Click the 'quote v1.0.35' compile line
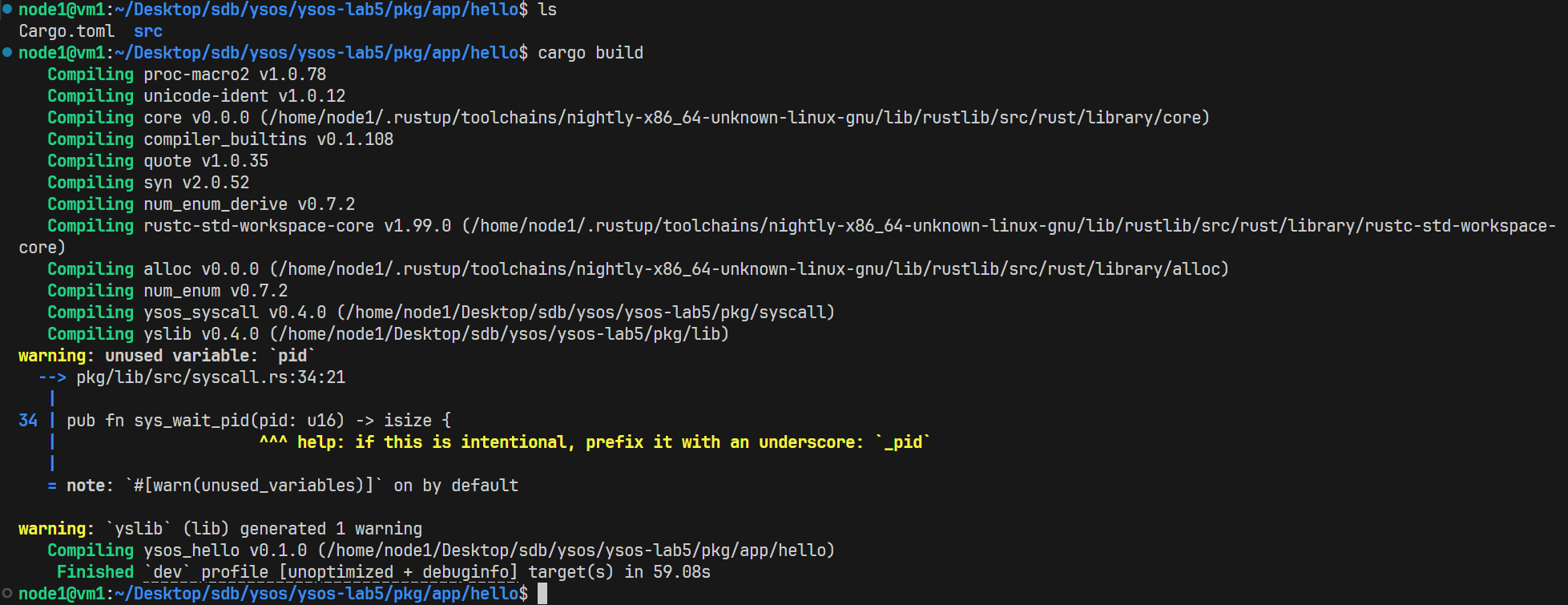The width and height of the screenshot is (1568, 605). tap(158, 161)
